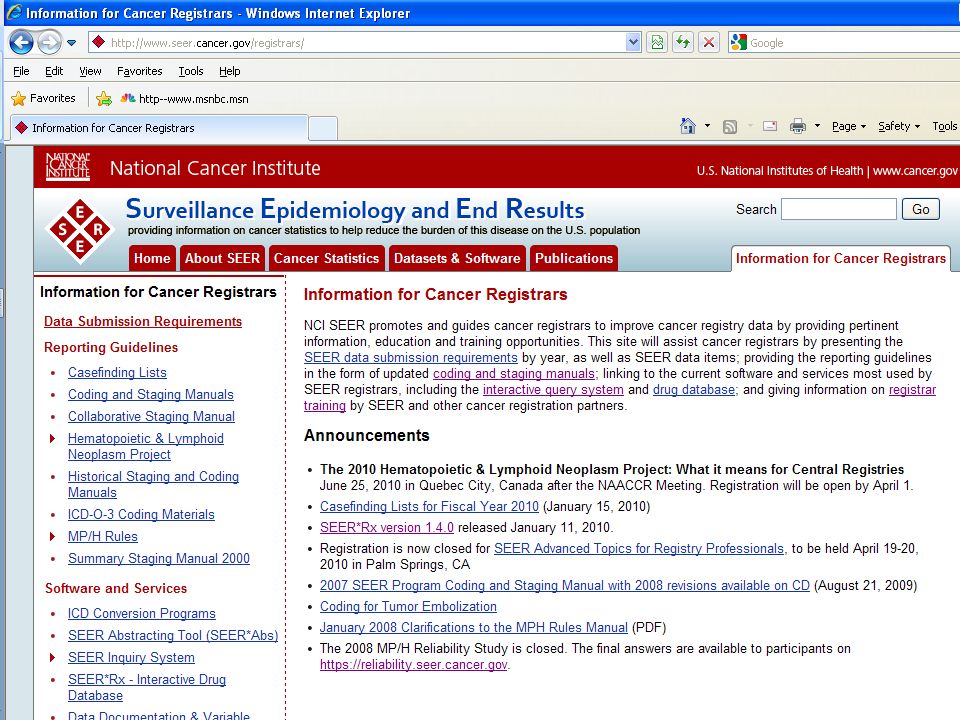Open the Edit menu
This screenshot has height=720, width=960.
click(54, 71)
